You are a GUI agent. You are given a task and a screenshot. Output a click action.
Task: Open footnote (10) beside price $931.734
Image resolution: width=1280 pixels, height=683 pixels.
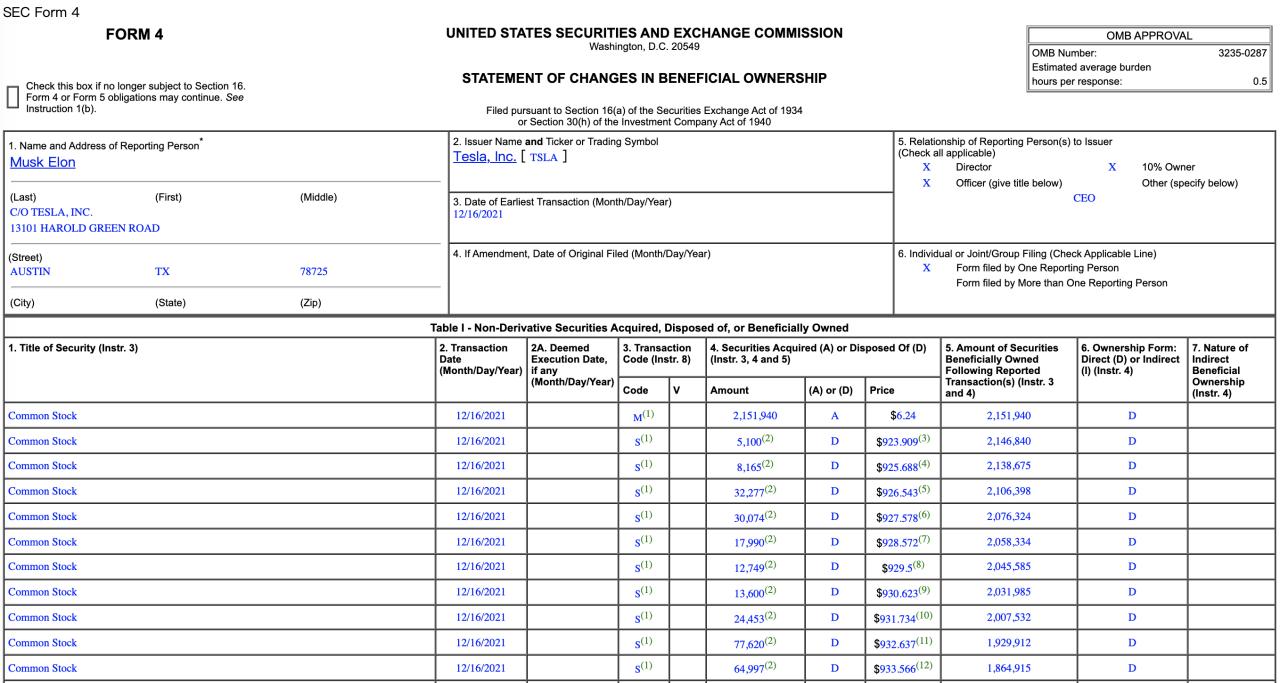[x=925, y=615]
